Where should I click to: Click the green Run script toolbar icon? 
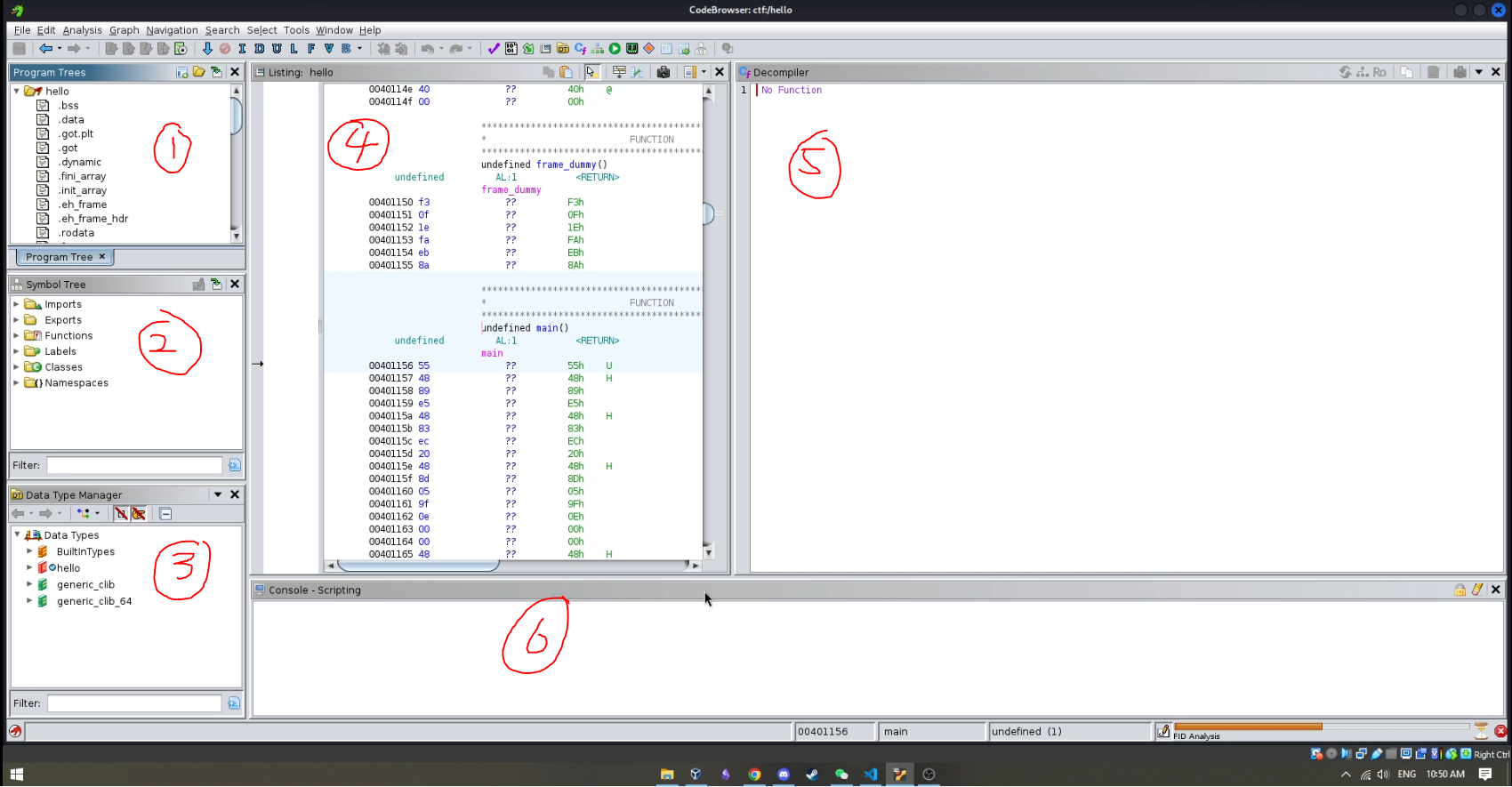[x=615, y=49]
